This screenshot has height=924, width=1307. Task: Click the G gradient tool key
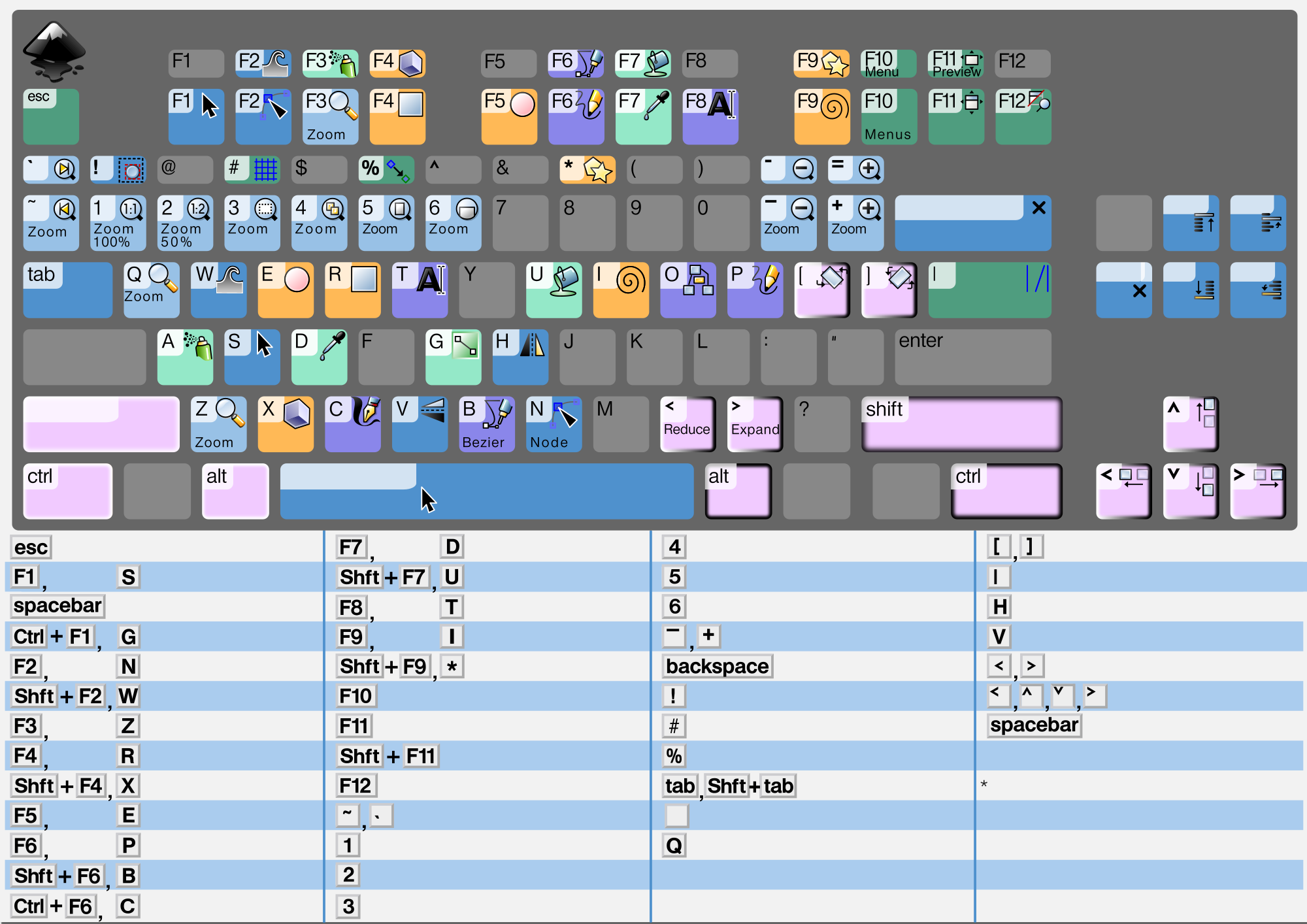[453, 357]
